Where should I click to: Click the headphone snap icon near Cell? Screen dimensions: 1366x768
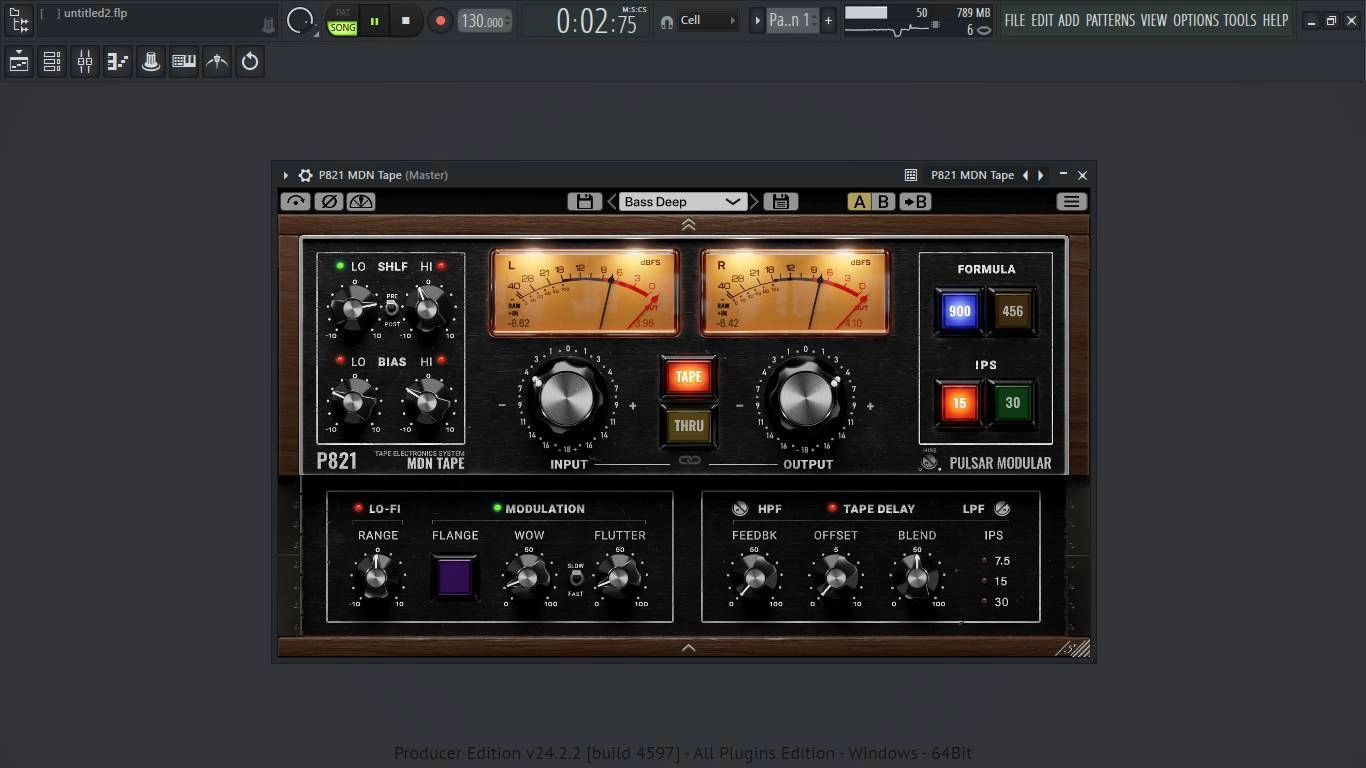(666, 21)
